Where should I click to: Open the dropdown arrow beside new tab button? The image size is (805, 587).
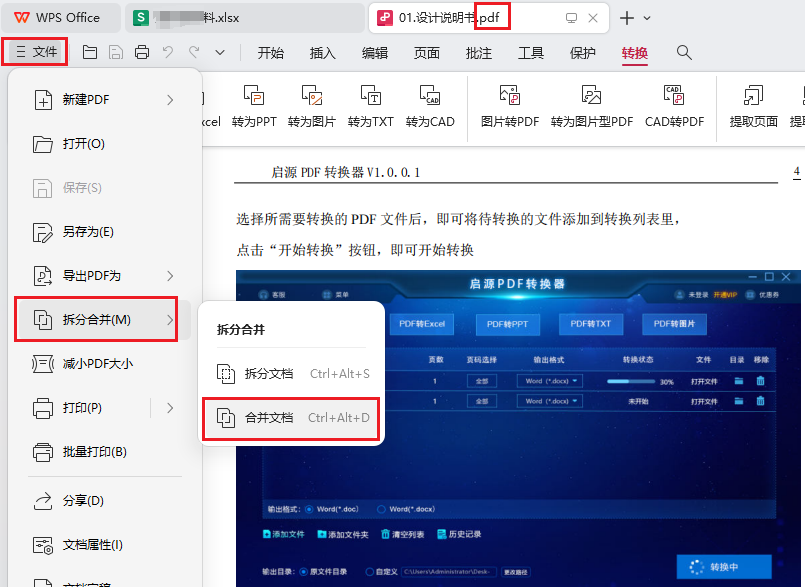[647, 18]
